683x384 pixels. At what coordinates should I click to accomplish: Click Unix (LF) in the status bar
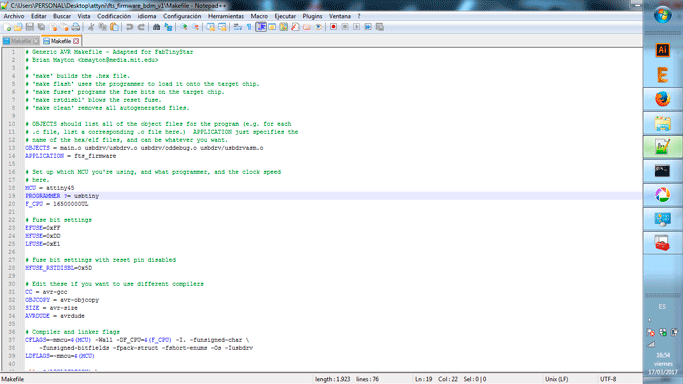pyautogui.click(x=556, y=379)
